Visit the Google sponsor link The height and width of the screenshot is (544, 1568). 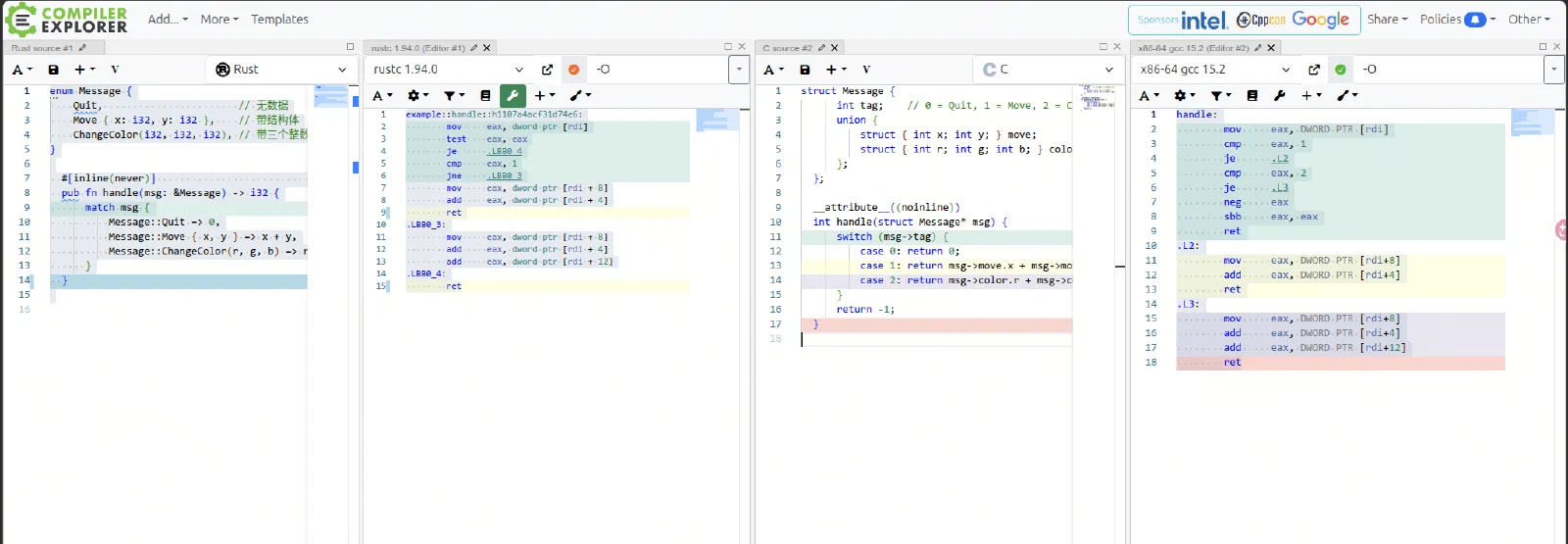(x=1320, y=20)
